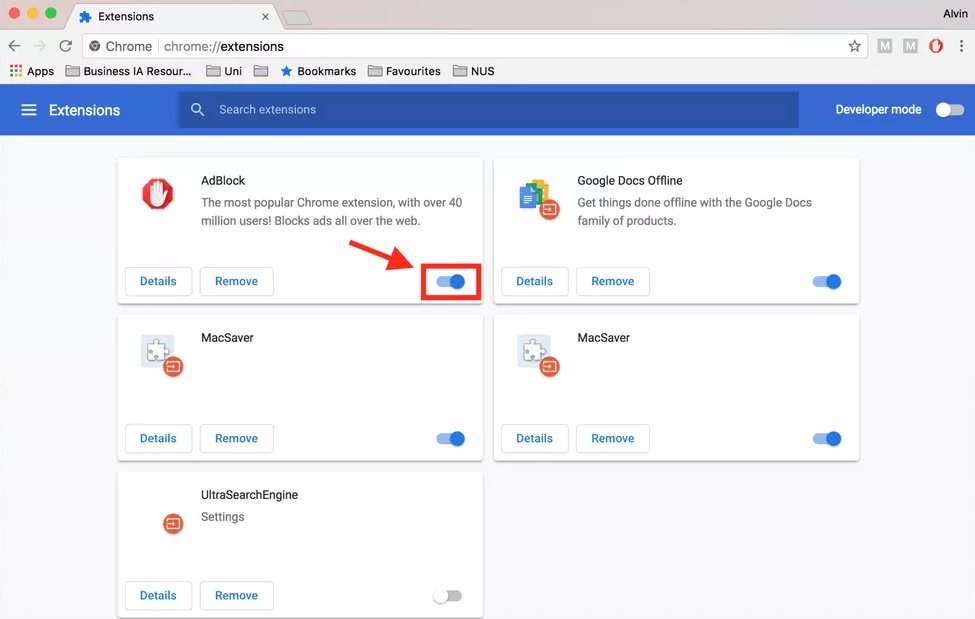Remove the AdBlock extension

click(x=236, y=281)
